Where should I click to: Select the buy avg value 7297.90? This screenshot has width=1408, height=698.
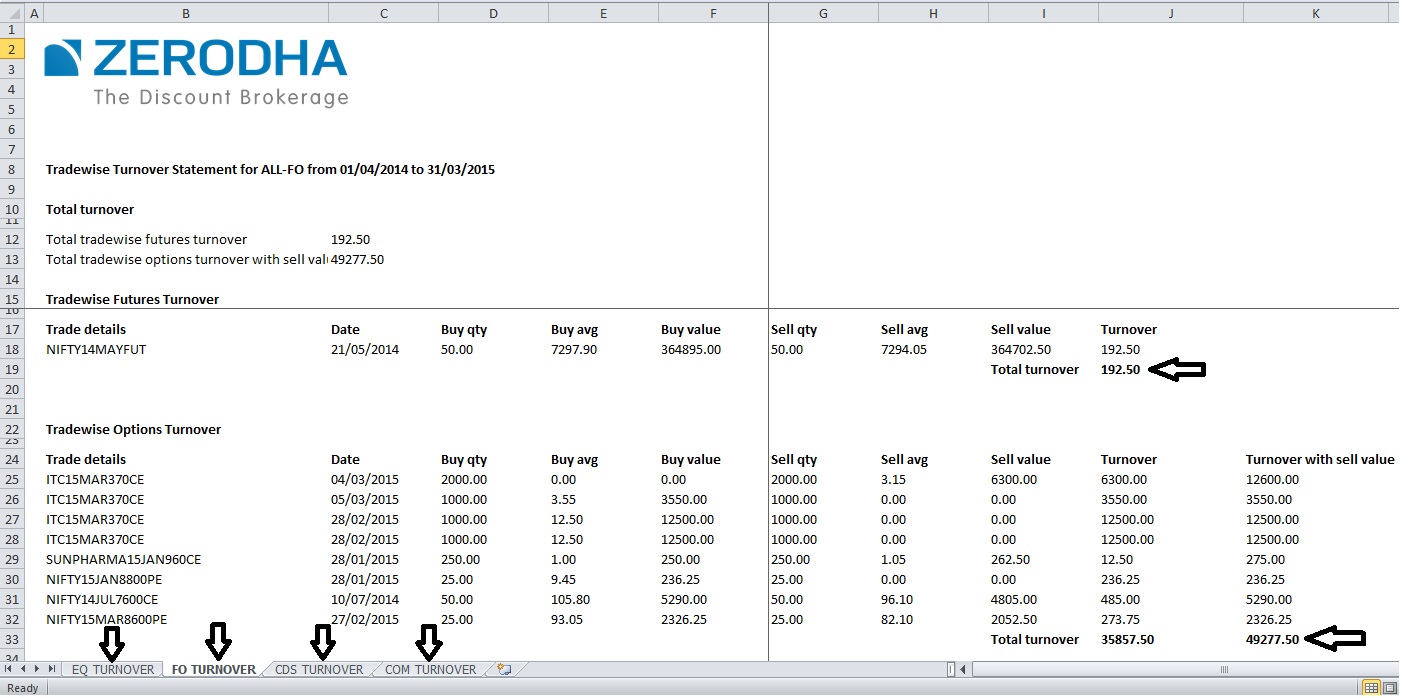(574, 349)
